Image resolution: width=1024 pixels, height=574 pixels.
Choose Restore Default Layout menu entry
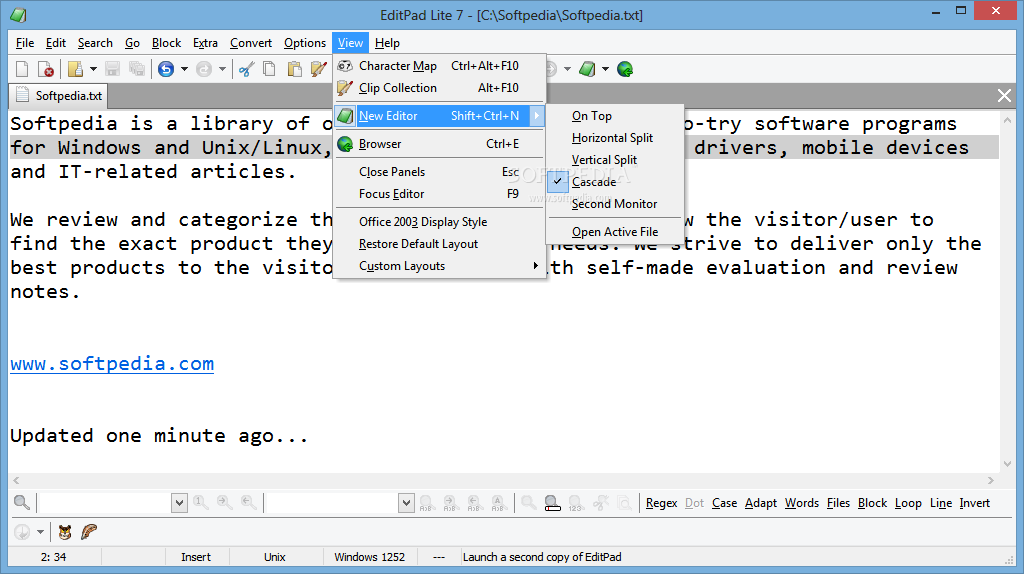[439, 244]
